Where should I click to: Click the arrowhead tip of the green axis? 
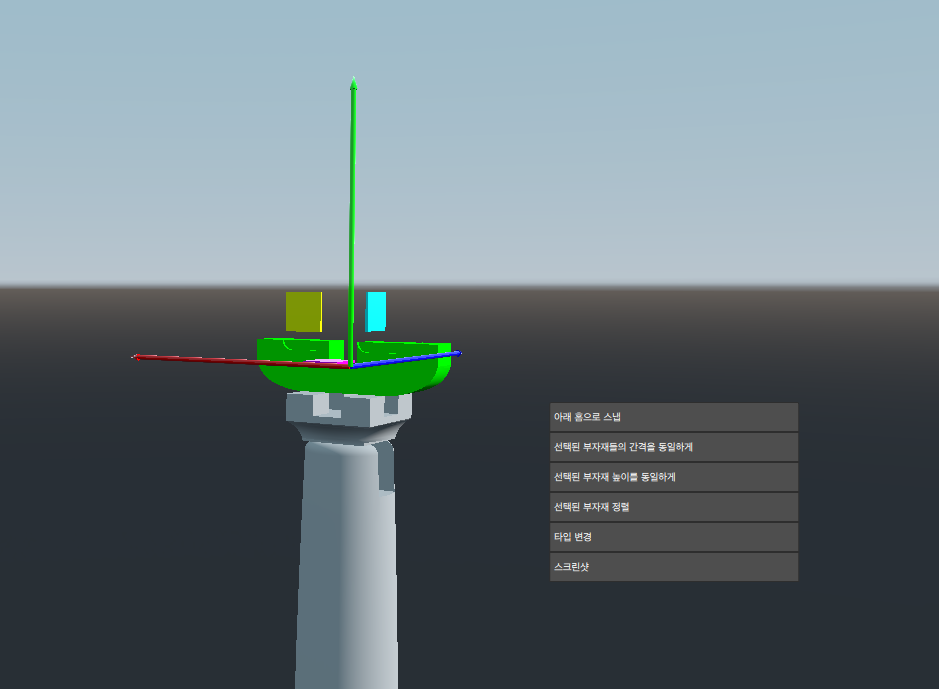352,83
